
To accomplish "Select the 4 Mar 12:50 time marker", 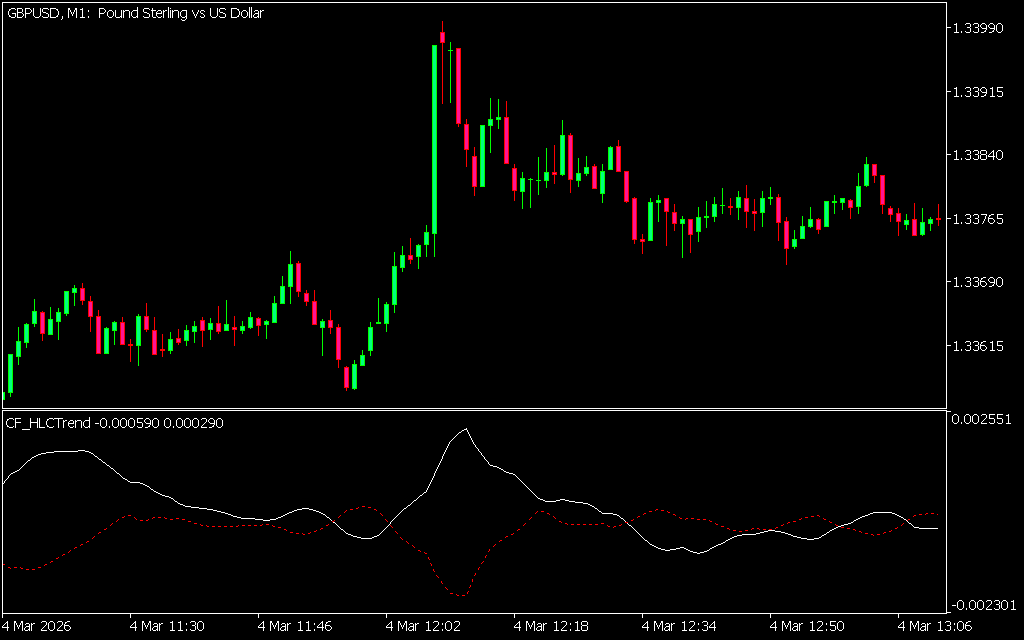I will coord(807,626).
